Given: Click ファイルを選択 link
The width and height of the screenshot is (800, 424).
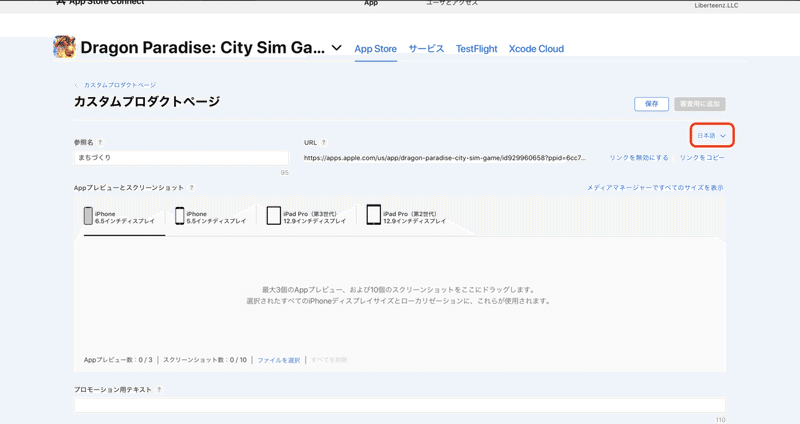Looking at the screenshot, I should pyautogui.click(x=279, y=360).
